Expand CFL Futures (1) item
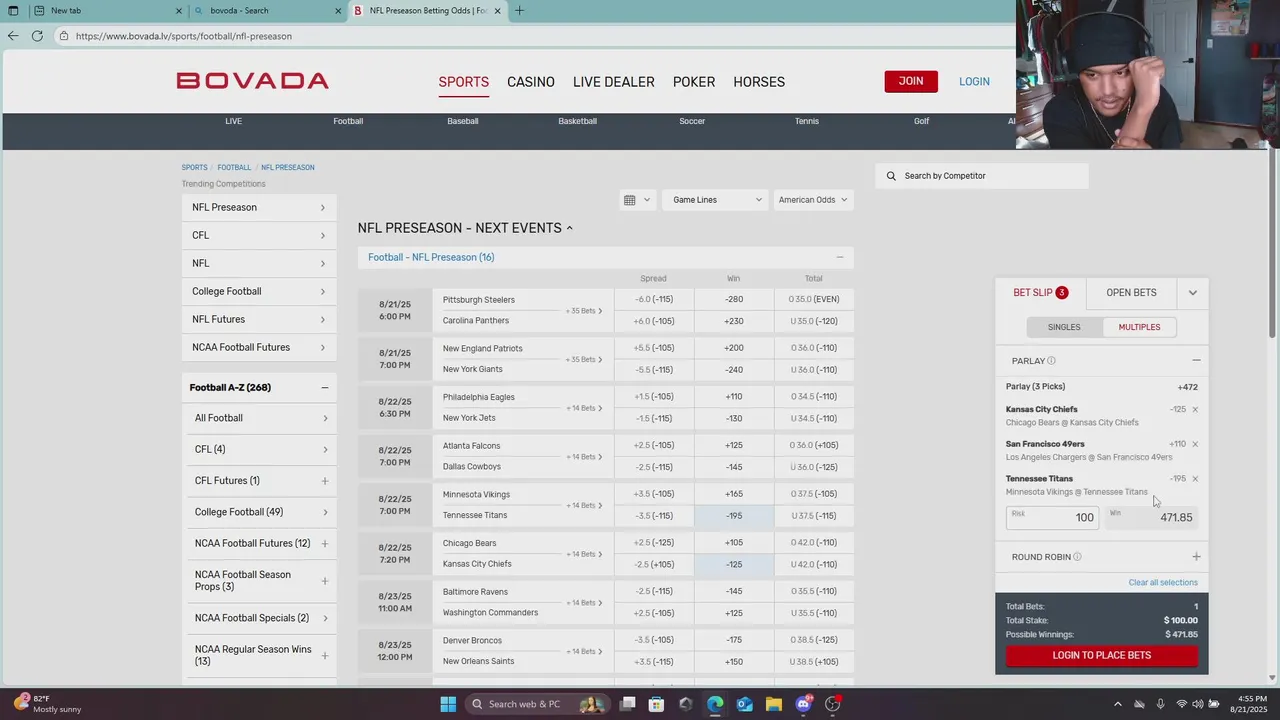This screenshot has width=1280, height=720. [x=325, y=481]
